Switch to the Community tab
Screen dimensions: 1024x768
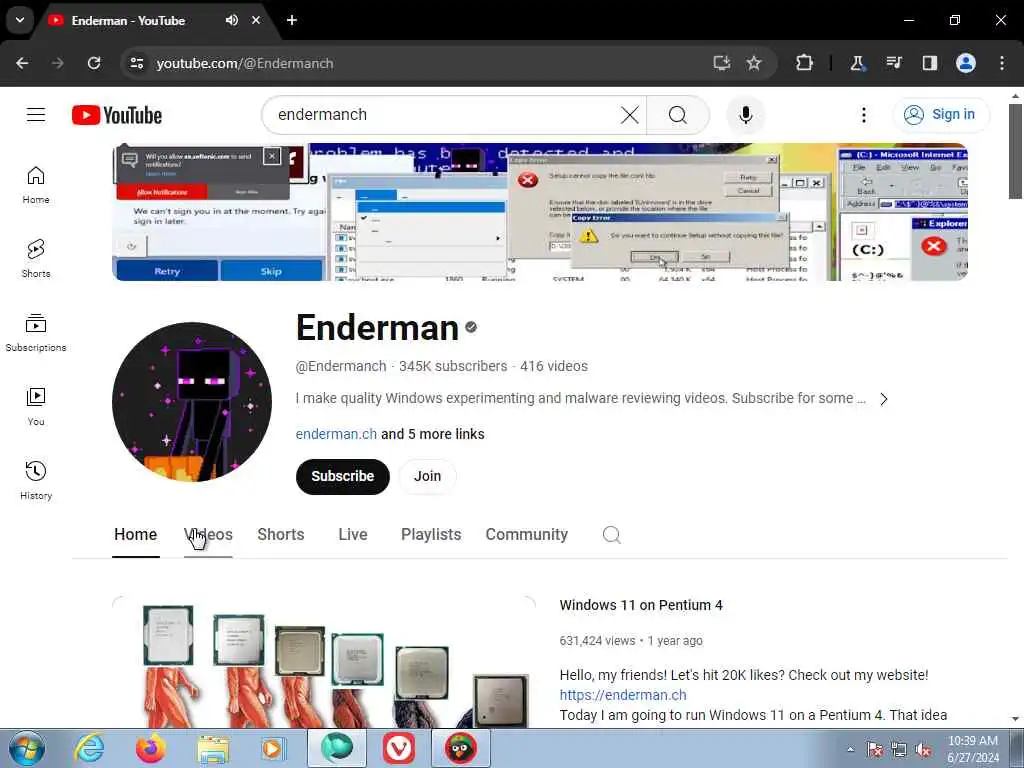click(x=526, y=535)
